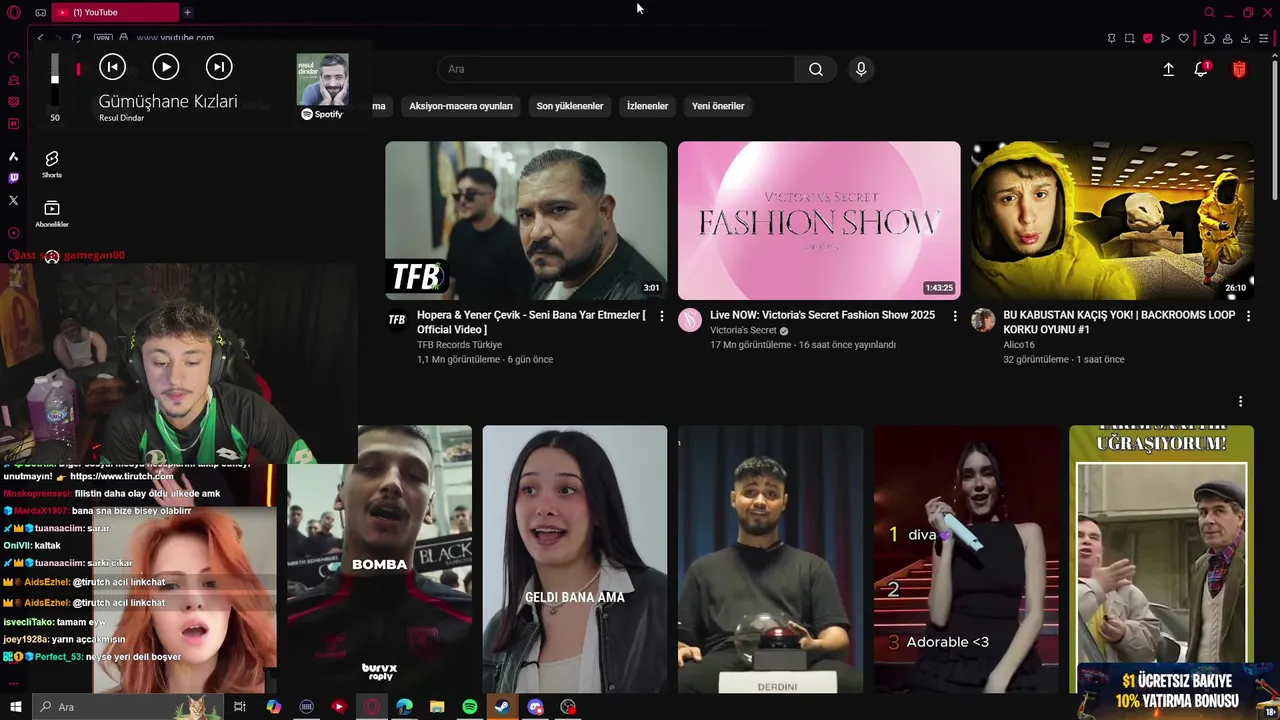Add page to bookmarks heart icon
This screenshot has width=1280, height=720.
click(x=1183, y=38)
